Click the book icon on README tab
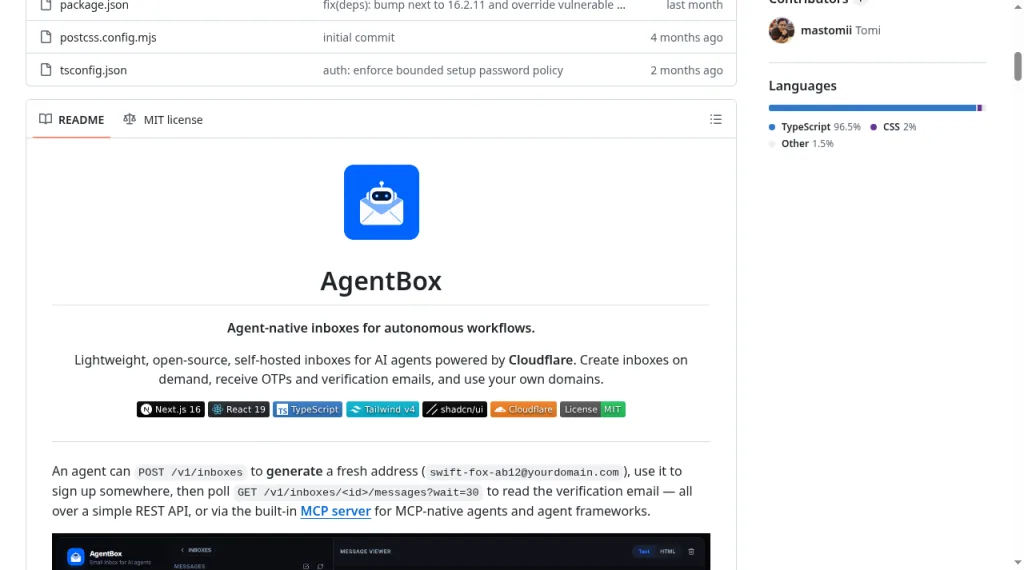 pyautogui.click(x=45, y=119)
